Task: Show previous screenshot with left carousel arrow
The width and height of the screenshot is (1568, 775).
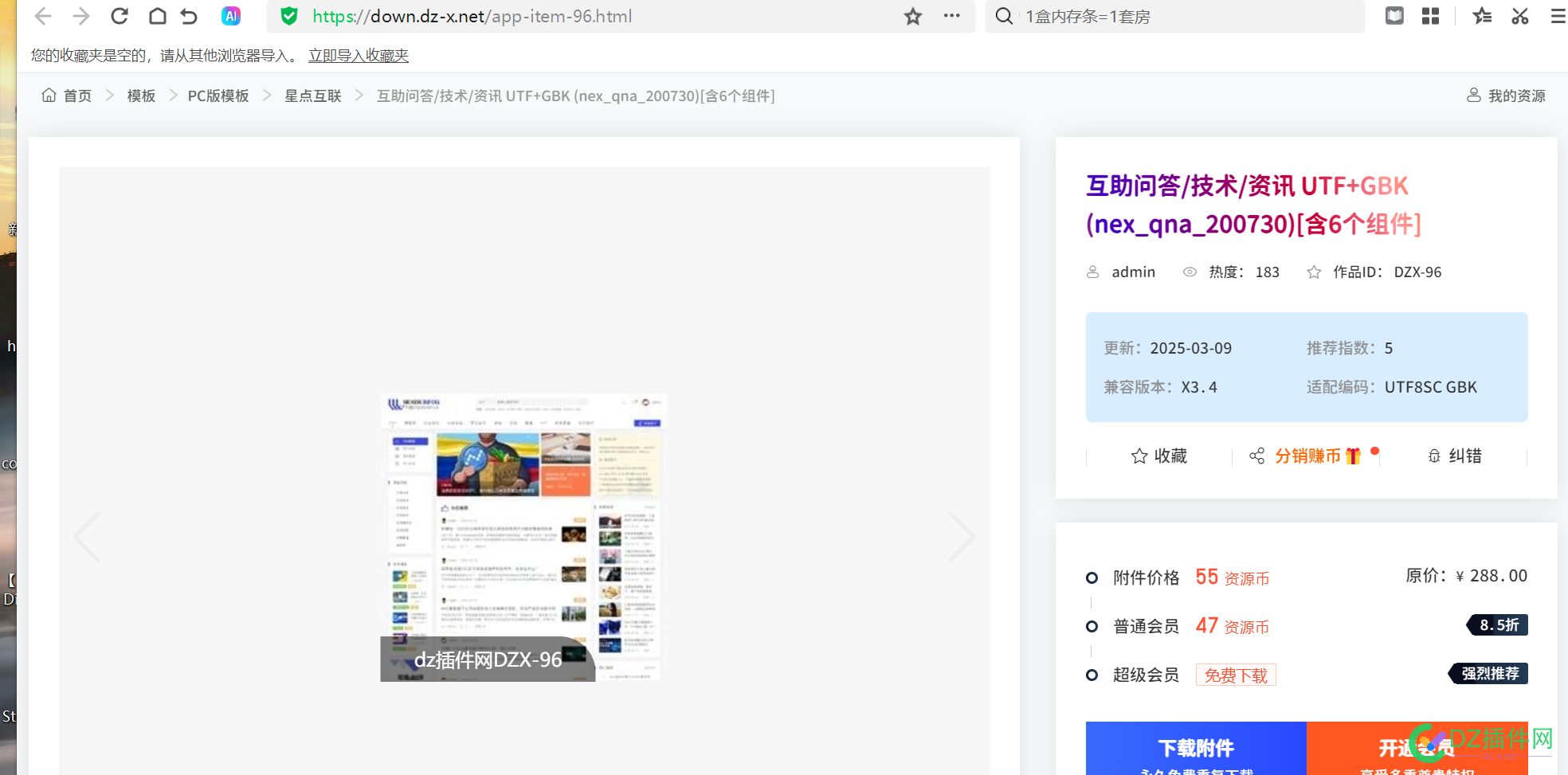Action: (x=88, y=537)
